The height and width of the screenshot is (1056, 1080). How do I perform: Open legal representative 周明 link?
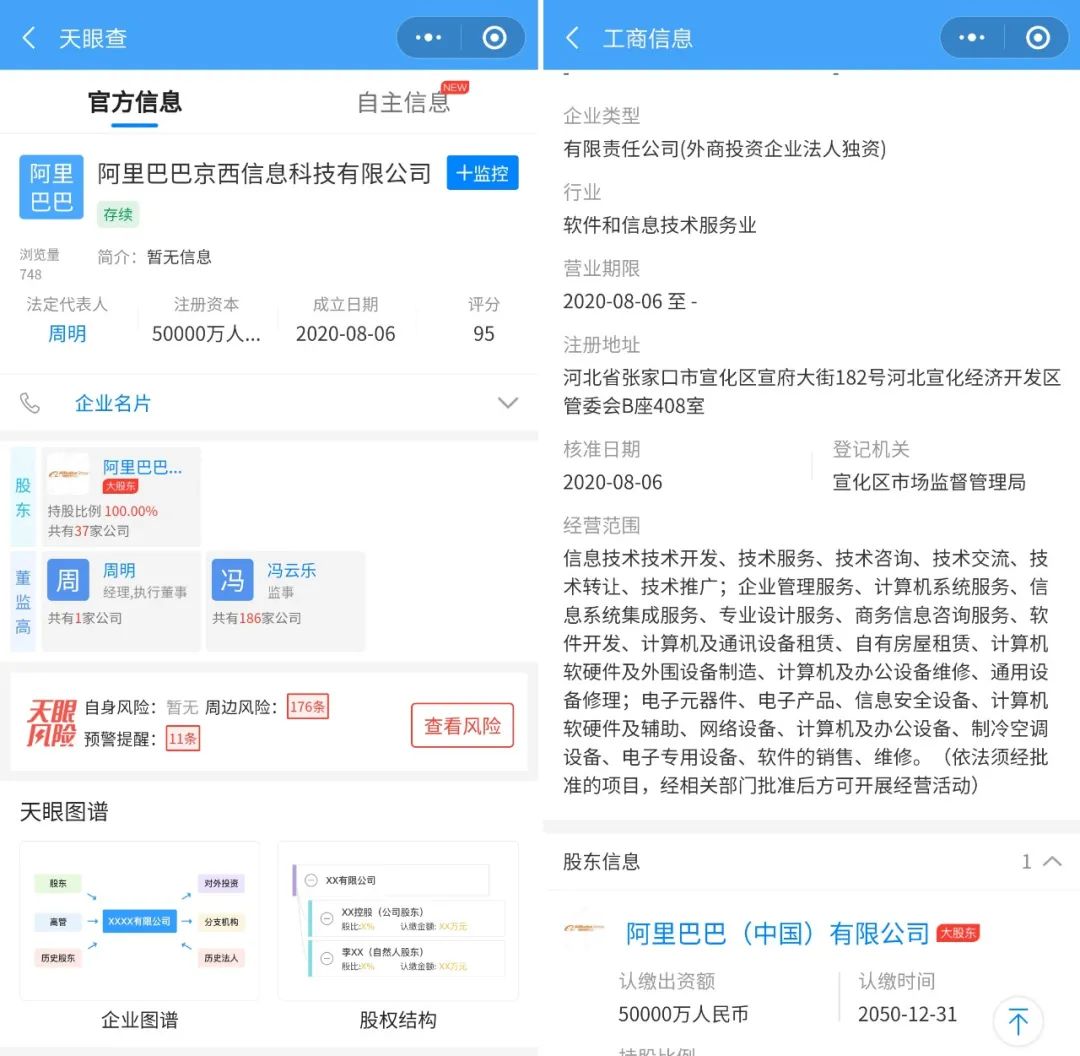68,334
